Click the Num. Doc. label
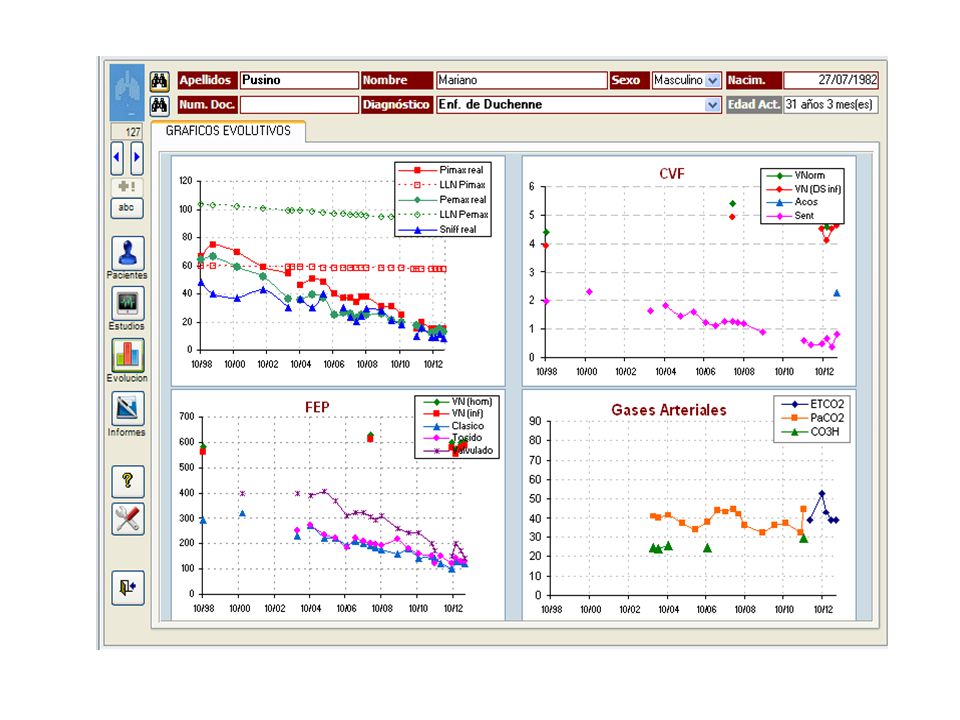 [207, 105]
